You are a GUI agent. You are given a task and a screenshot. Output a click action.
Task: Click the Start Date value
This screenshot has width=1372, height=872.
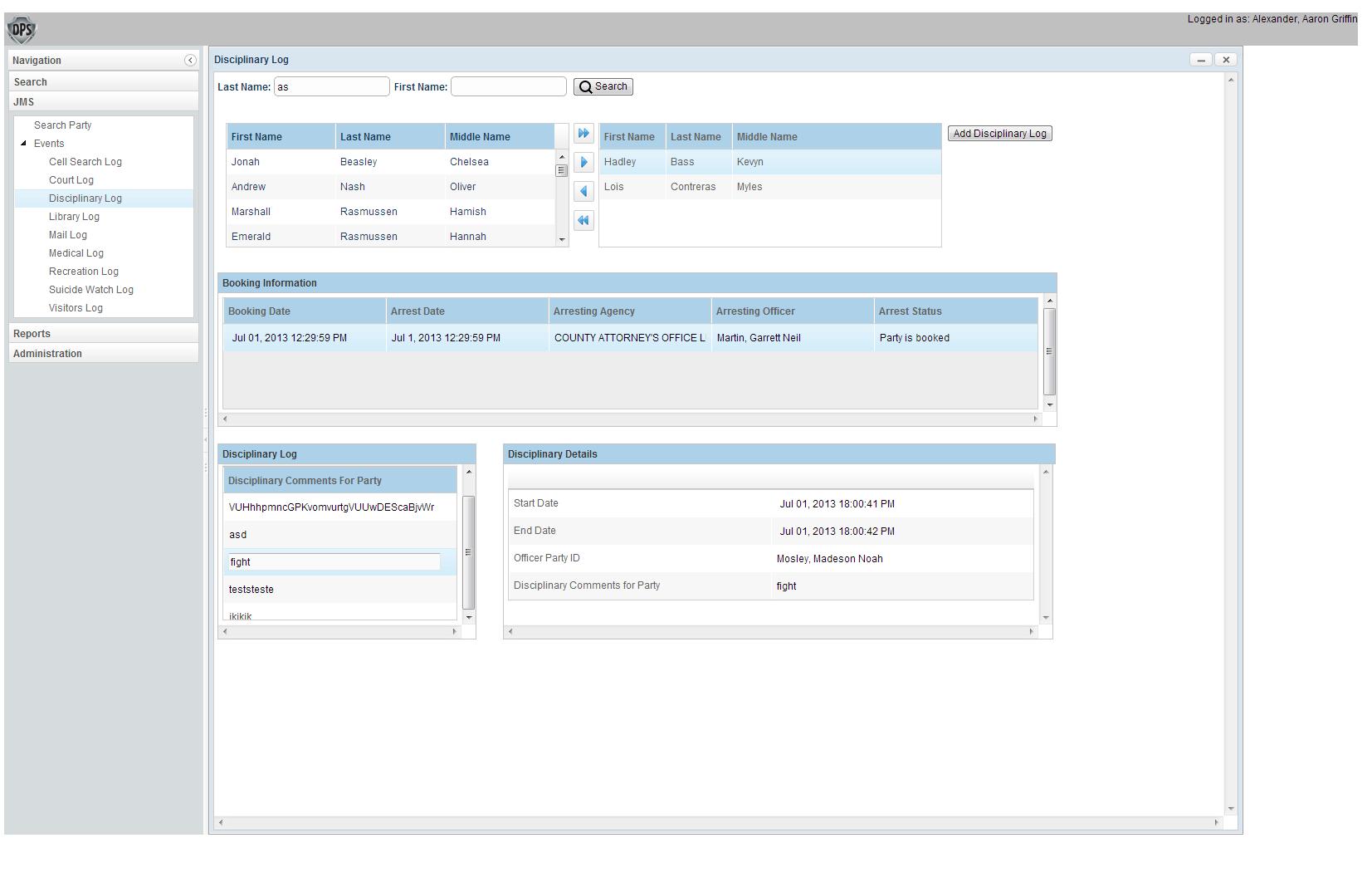pos(837,504)
